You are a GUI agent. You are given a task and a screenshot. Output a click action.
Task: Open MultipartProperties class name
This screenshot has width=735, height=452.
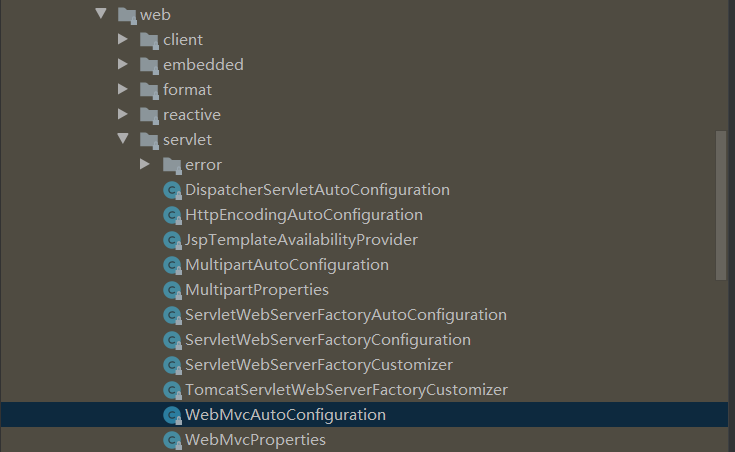257,290
